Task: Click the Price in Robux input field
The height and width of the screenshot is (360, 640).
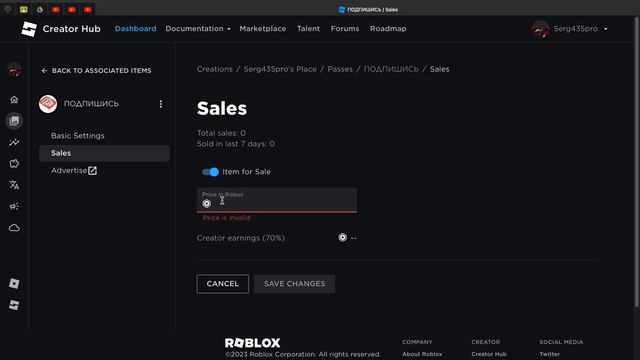Action: (277, 200)
